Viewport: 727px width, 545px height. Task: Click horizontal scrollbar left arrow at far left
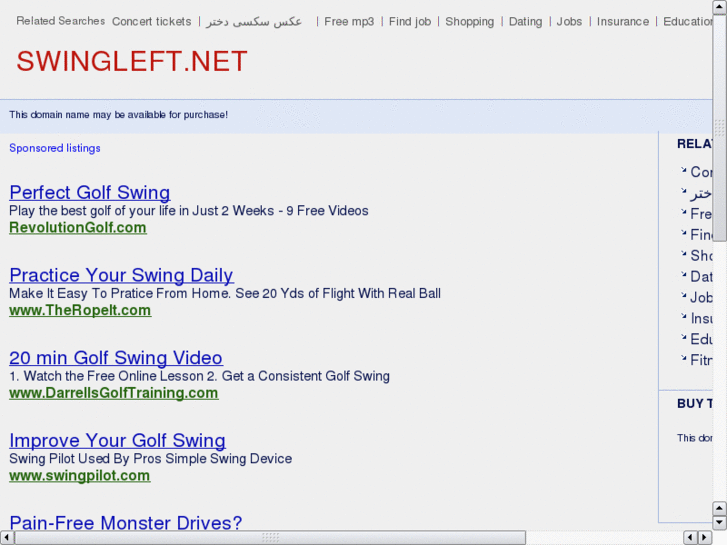click(7, 538)
